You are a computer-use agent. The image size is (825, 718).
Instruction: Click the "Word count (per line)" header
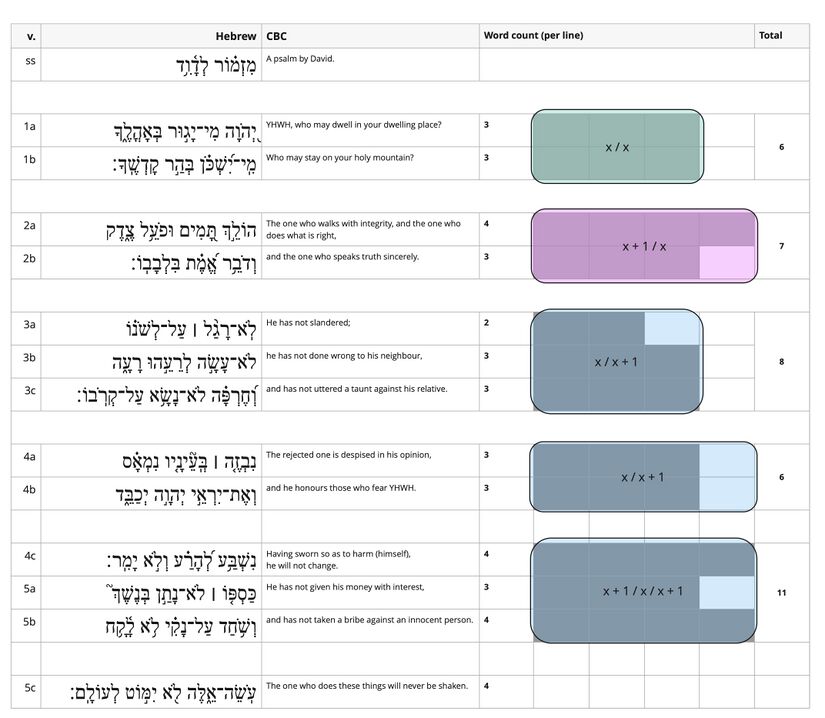(533, 36)
